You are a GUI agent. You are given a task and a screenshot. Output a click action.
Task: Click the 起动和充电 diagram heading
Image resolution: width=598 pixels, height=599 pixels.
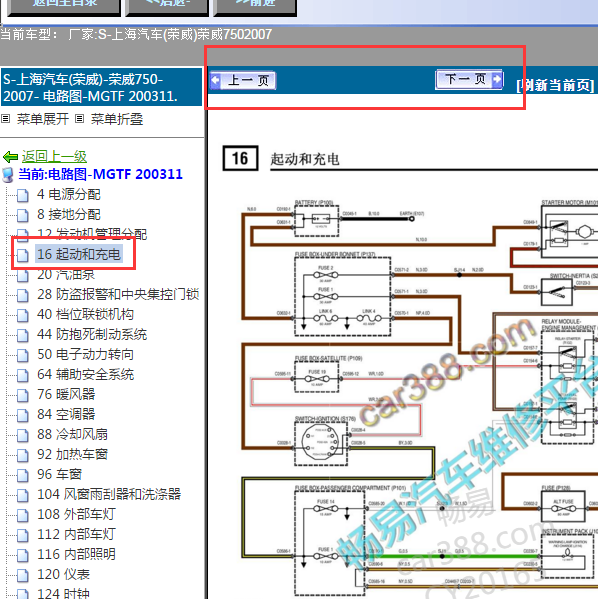point(305,159)
